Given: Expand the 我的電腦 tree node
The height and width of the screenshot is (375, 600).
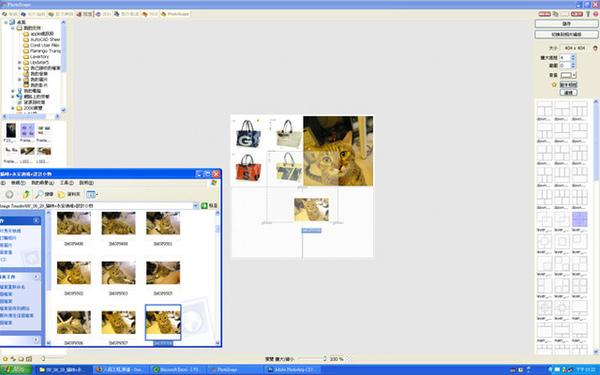Looking at the screenshot, I should 13,91.
